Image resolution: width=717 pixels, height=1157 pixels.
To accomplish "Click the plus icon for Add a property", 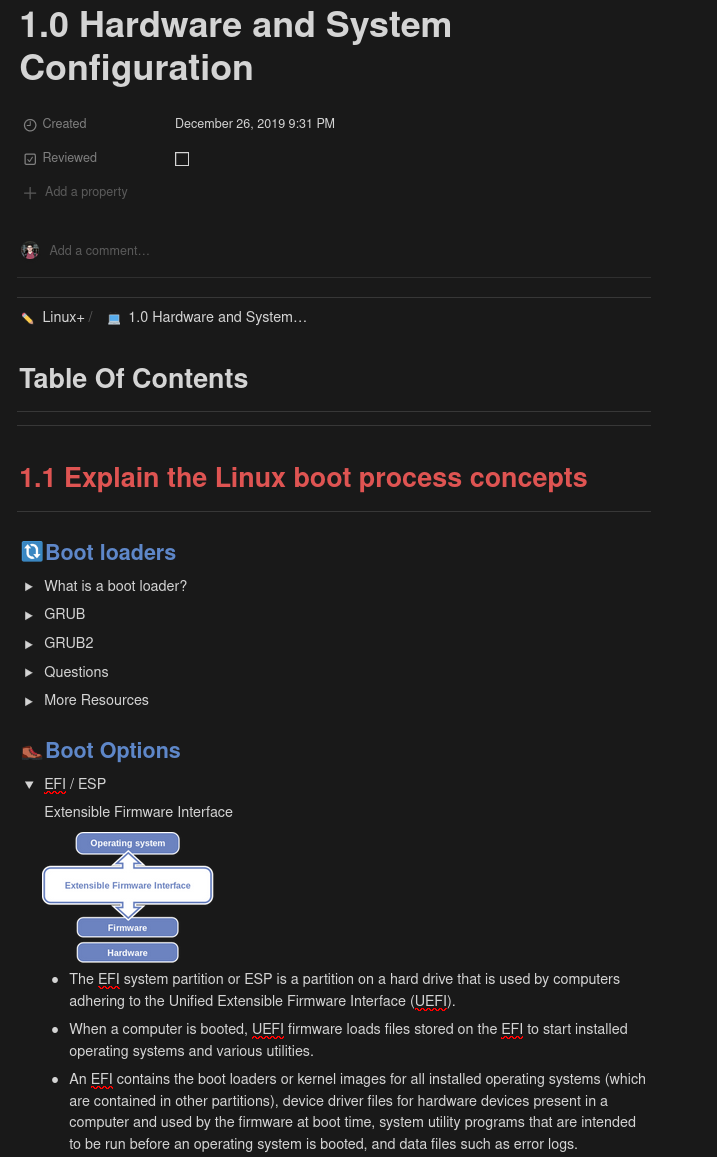I will [30, 192].
